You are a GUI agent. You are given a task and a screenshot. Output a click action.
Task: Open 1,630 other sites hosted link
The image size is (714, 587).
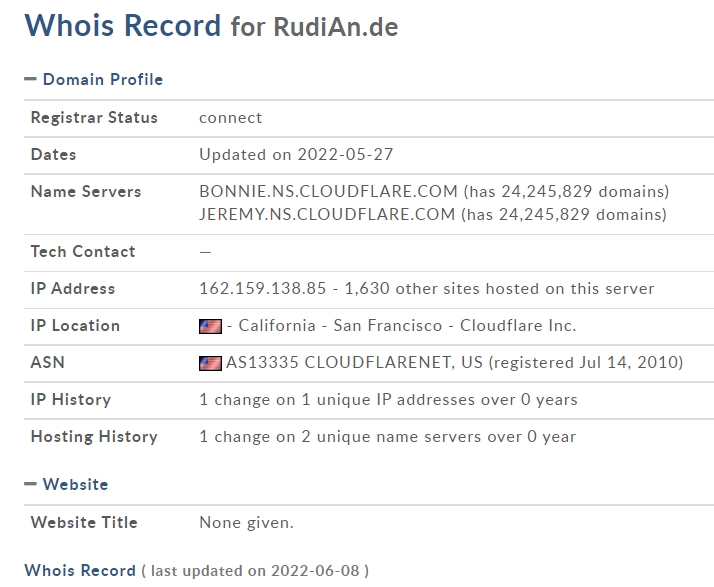[499, 288]
